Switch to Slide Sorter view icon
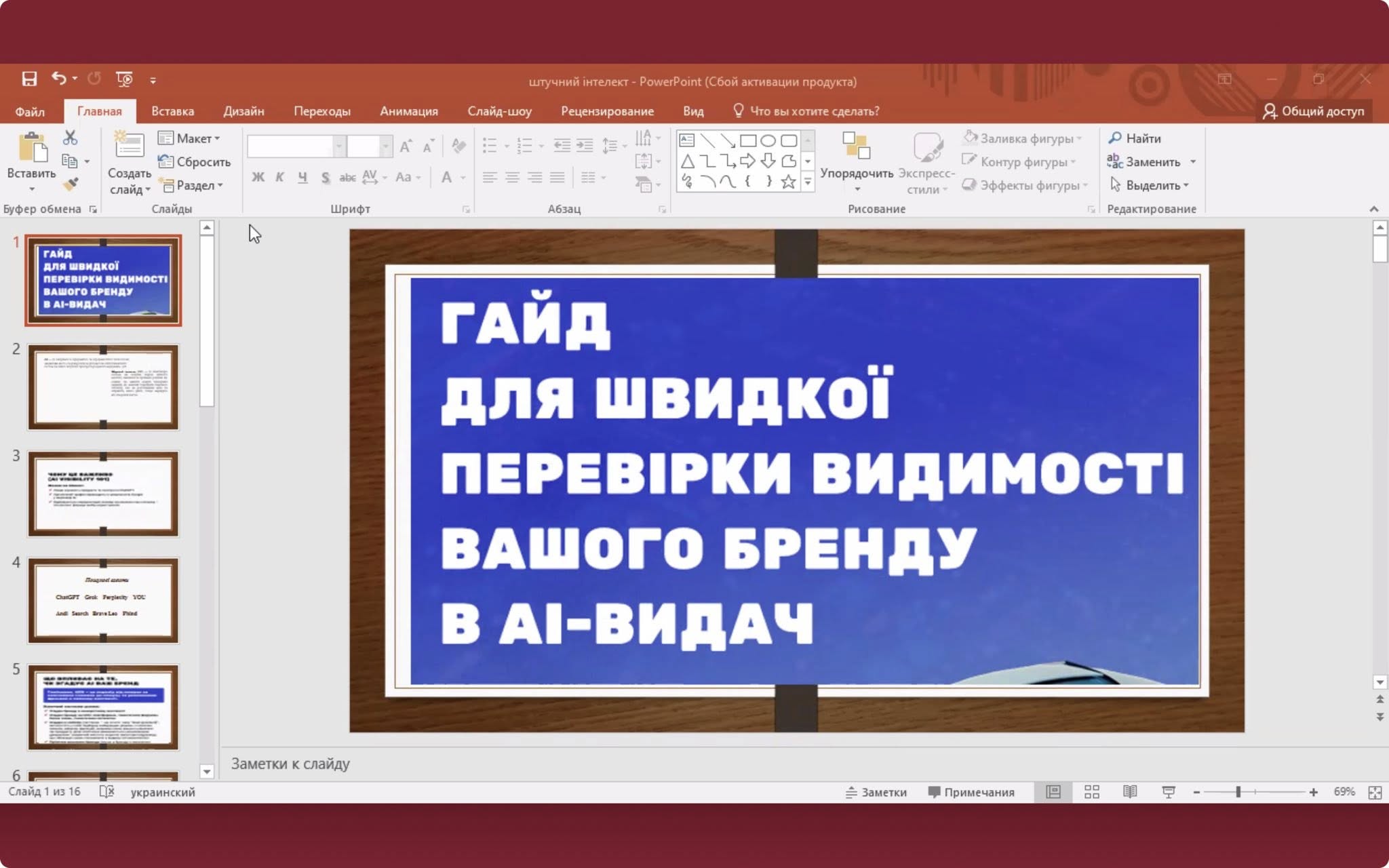The height and width of the screenshot is (868, 1389). [1091, 792]
